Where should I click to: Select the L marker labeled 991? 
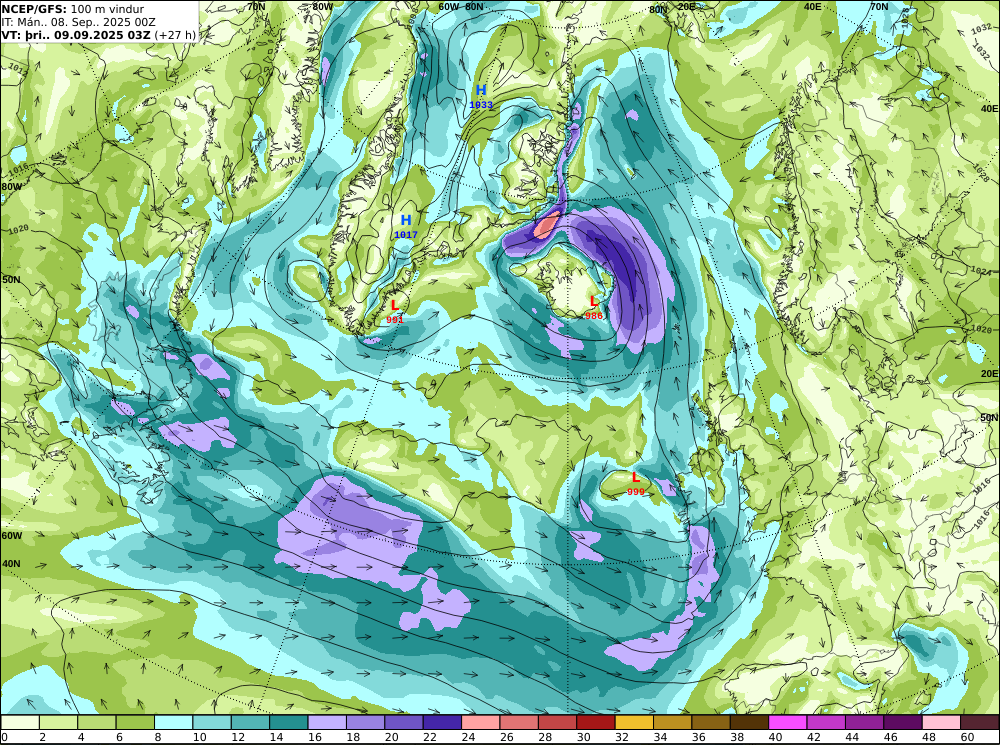pos(395,305)
